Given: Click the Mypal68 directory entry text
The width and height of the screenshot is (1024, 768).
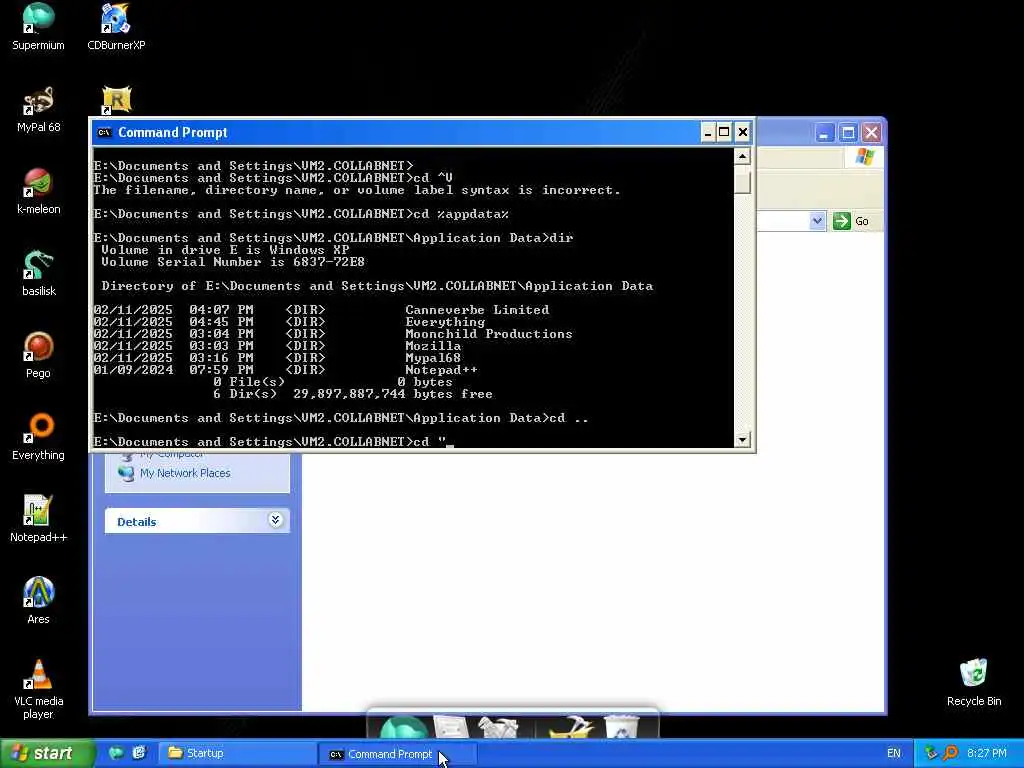Looking at the screenshot, I should click(433, 358).
